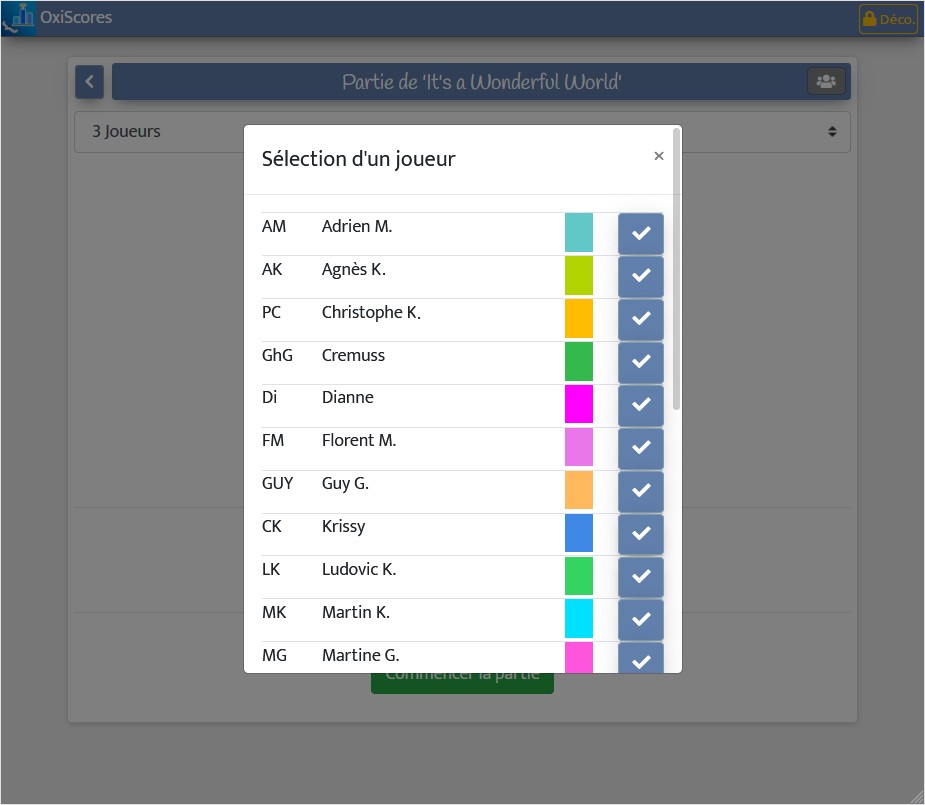Click Dianne's magenta color swatch
925x805 pixels.
[579, 405]
